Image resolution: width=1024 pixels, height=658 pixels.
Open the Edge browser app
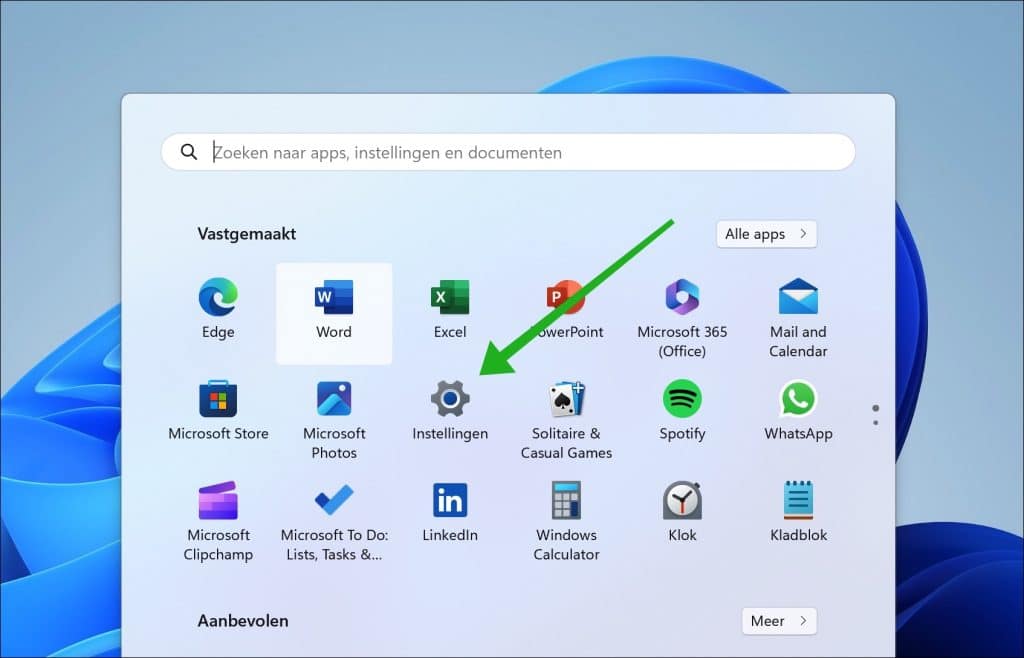pos(218,298)
